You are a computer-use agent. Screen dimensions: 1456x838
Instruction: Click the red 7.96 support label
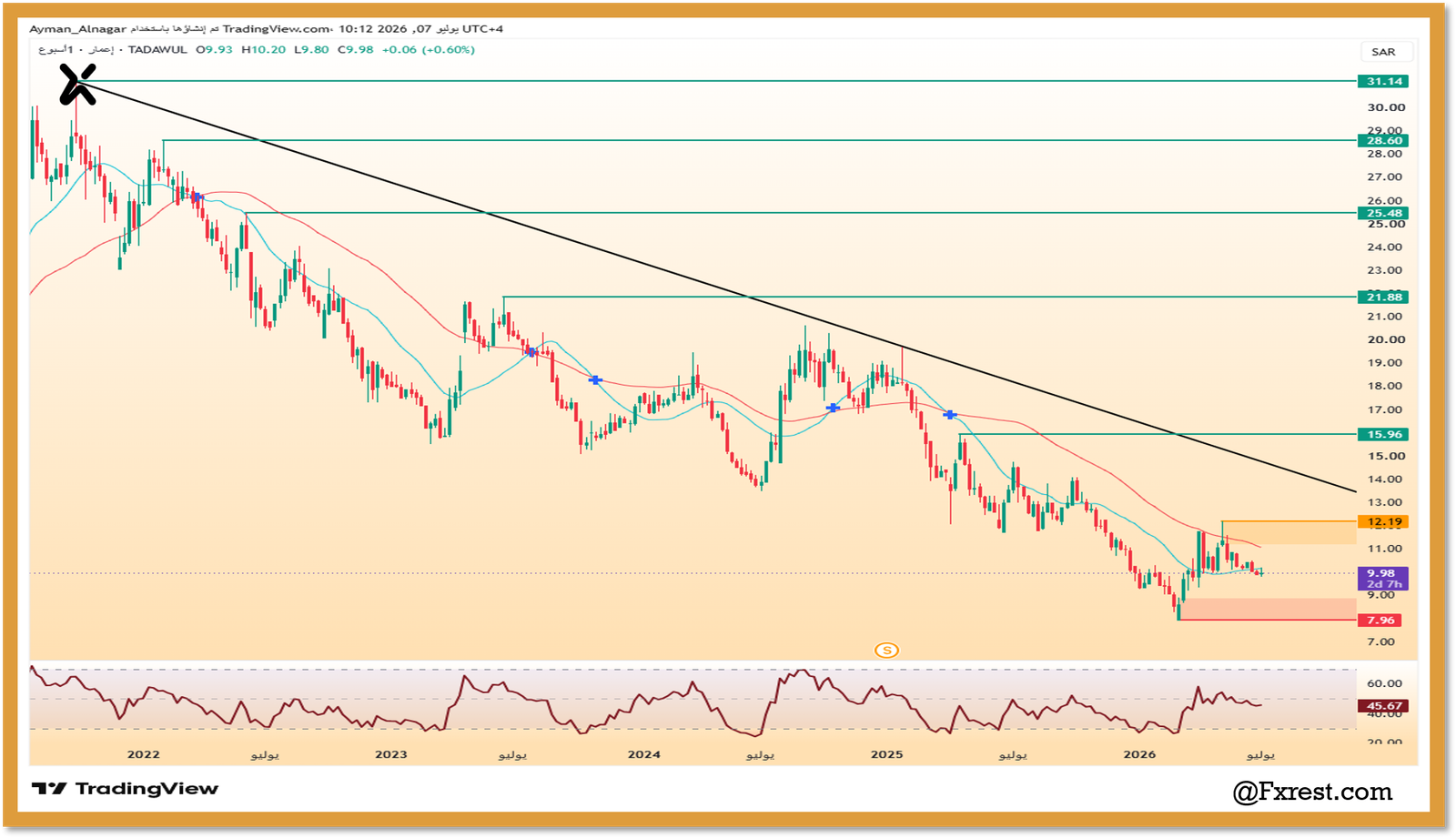click(1380, 620)
